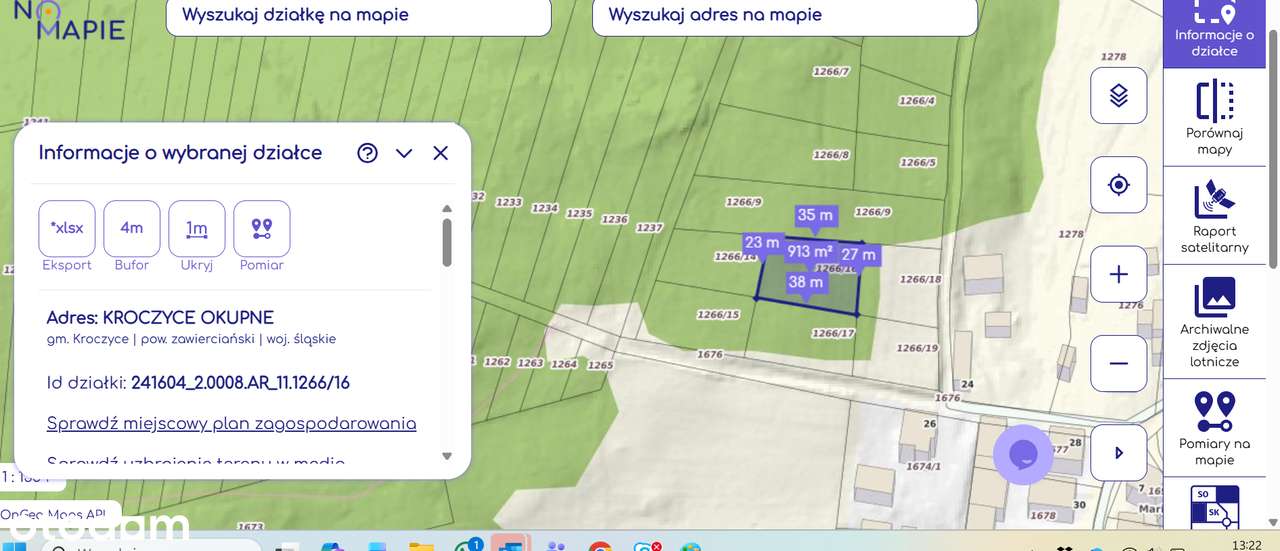Screen dimensions: 1280x551
Task: Click parcel label 1266/7 on map
Action: [831, 72]
